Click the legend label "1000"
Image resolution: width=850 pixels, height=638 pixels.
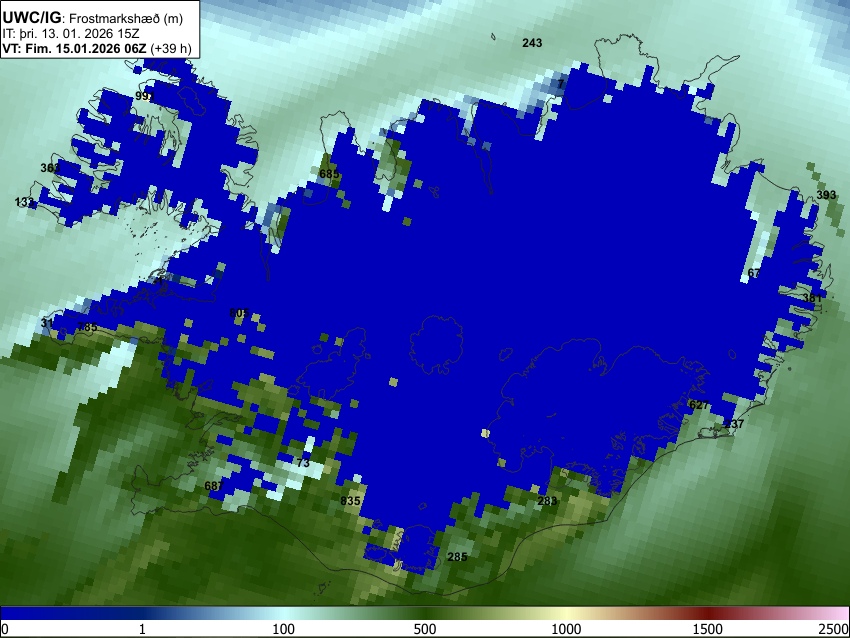tap(566, 629)
